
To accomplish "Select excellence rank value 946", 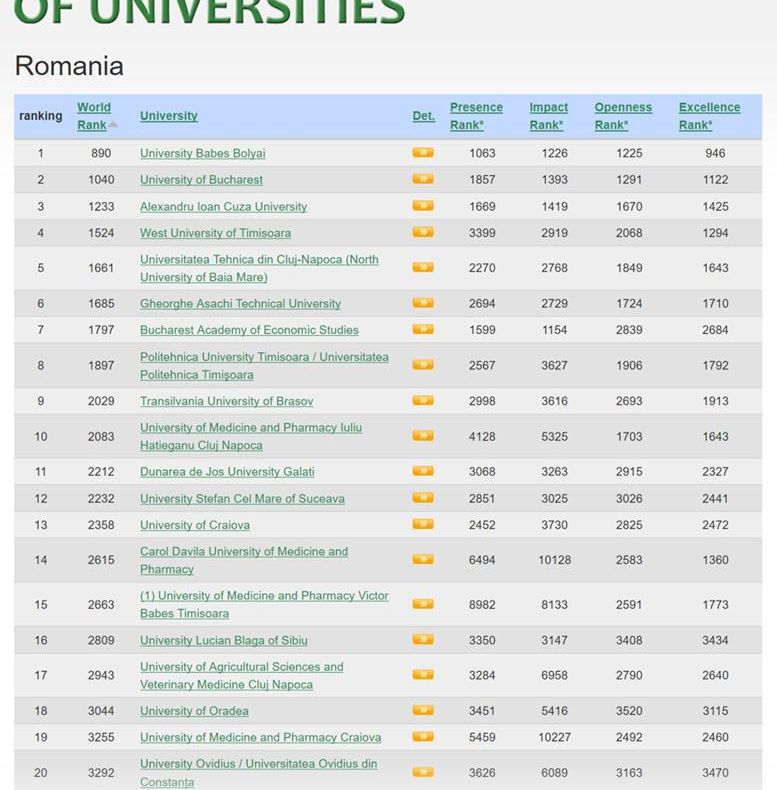I will tap(715, 153).
